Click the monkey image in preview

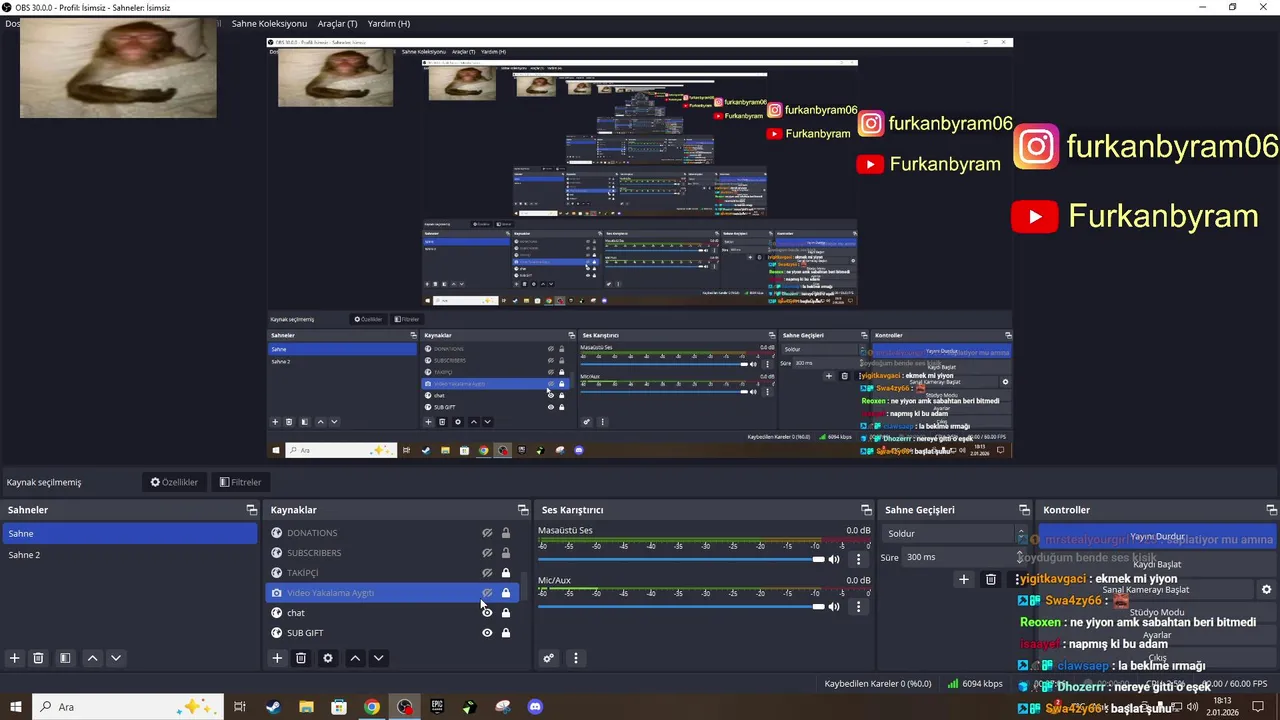tap(118, 68)
